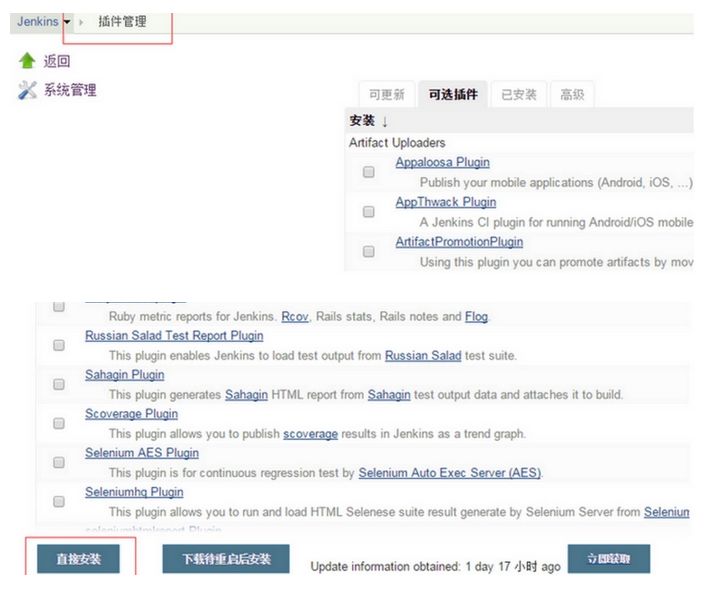The image size is (709, 589).
Task: Check the Selenium AES Plugin checkbox
Action: [x=59, y=462]
